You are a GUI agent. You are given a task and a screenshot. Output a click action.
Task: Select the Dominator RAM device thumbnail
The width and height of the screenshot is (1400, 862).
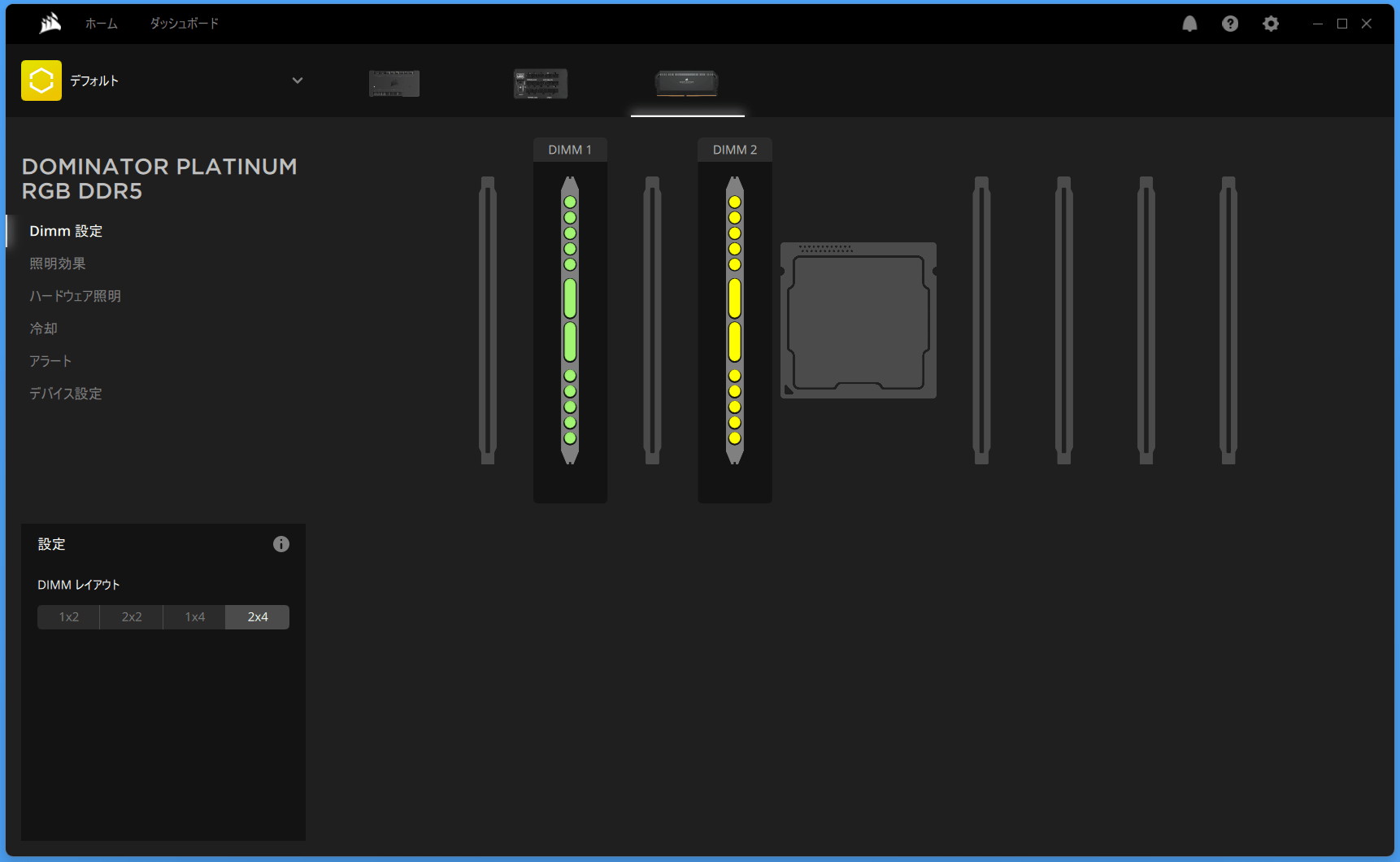[687, 82]
